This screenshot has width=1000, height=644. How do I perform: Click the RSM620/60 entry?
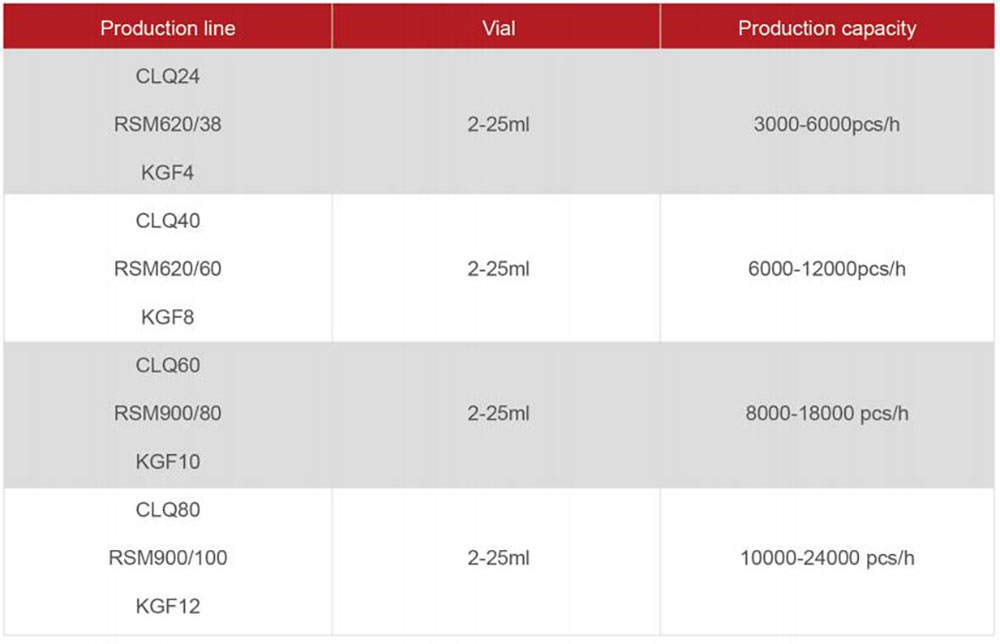point(167,269)
